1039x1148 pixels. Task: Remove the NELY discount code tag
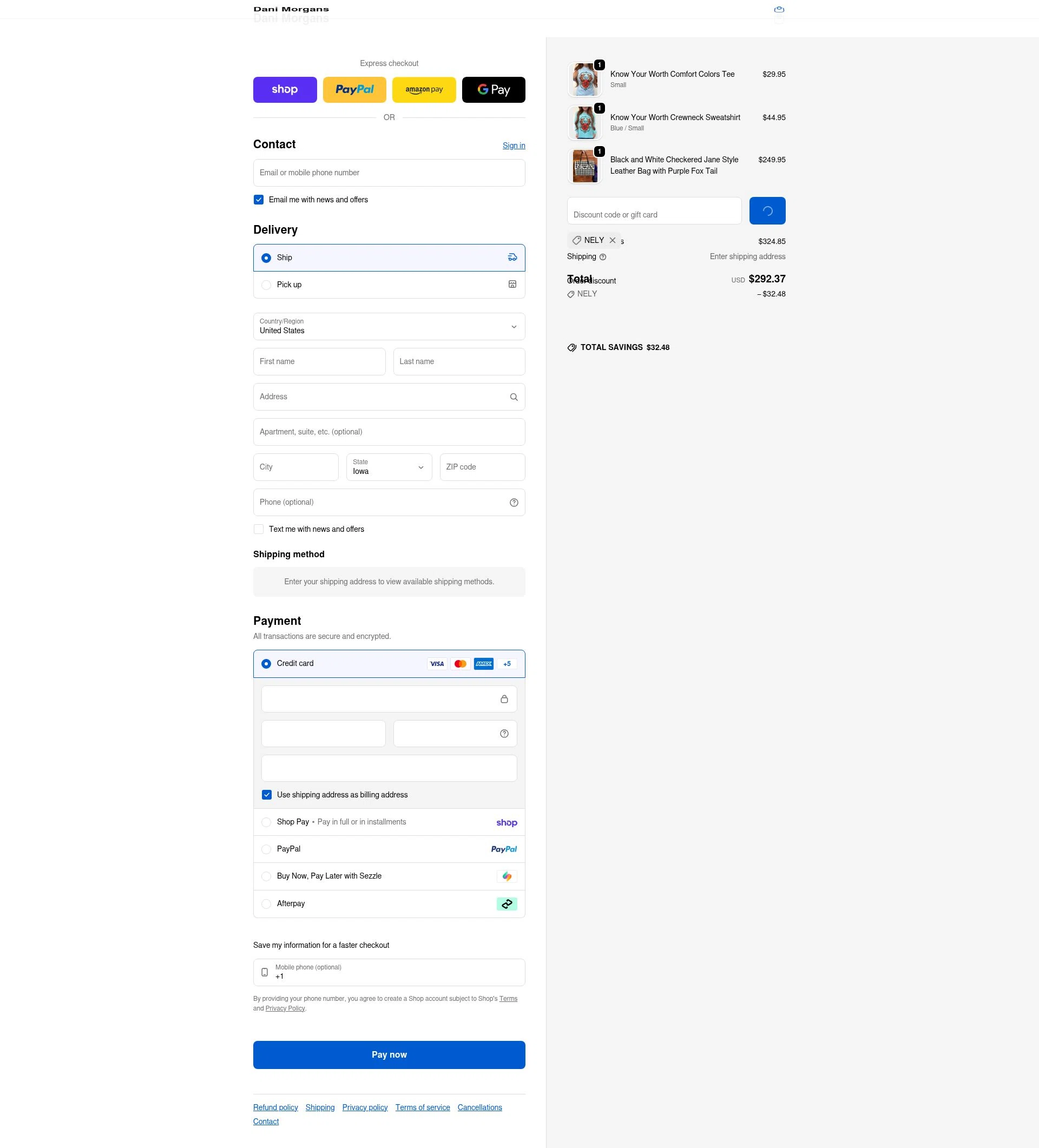pyautogui.click(x=613, y=240)
